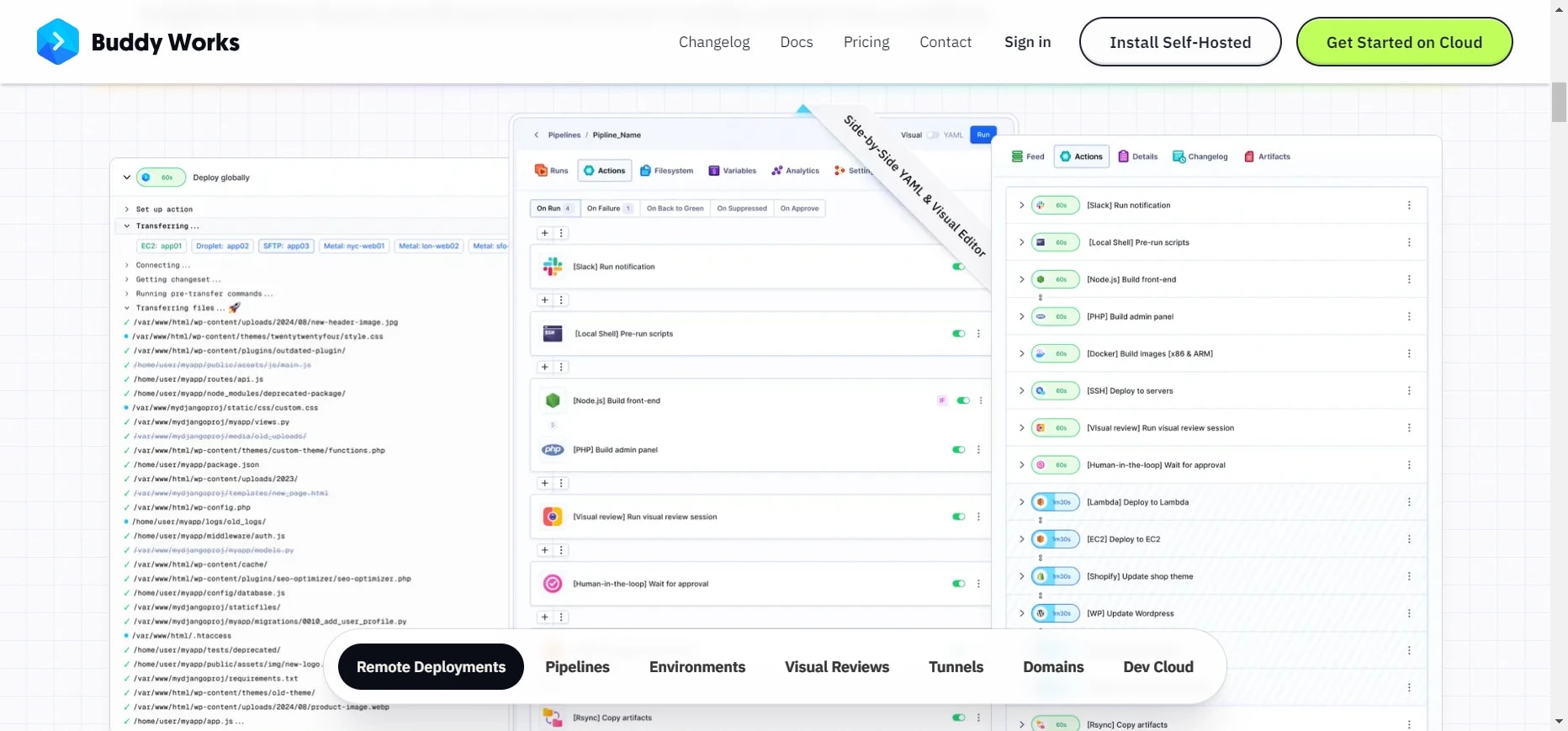The image size is (1568, 731).
Task: Click the plus button above Slack Run notification
Action: click(x=545, y=233)
